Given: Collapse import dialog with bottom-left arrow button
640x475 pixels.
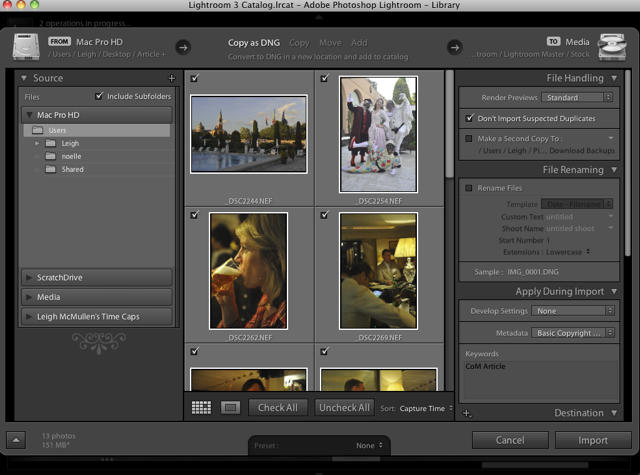Looking at the screenshot, I should (17, 440).
